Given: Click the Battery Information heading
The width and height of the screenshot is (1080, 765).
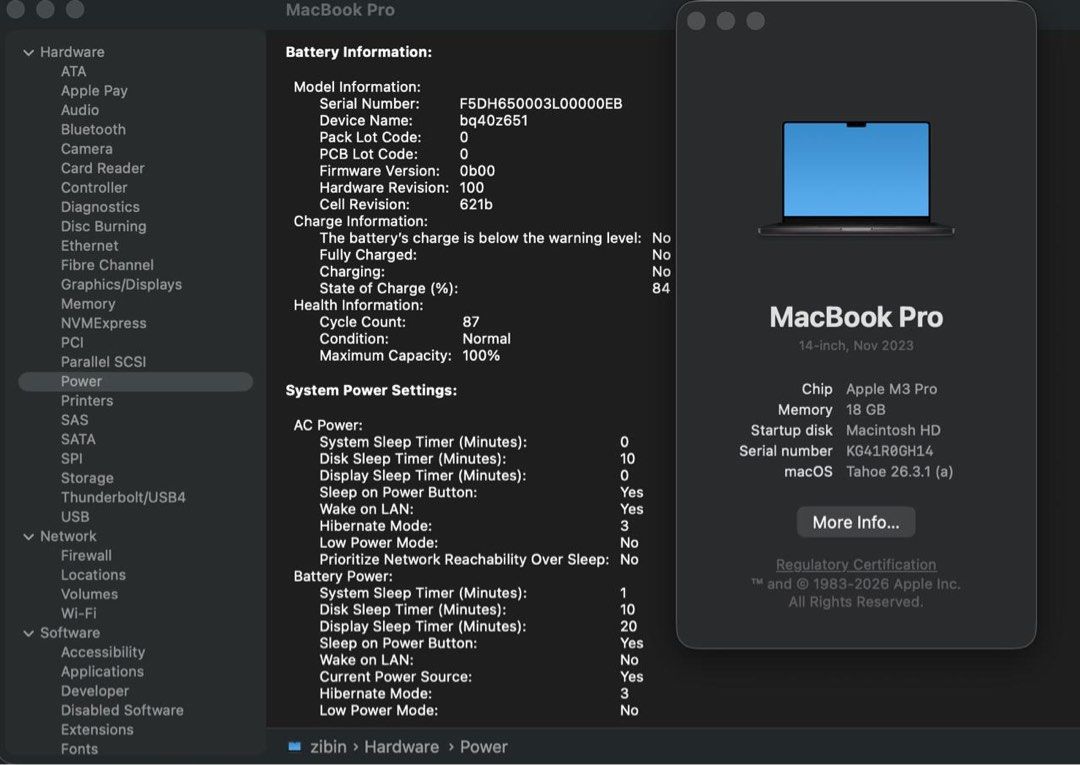Looking at the screenshot, I should (x=358, y=52).
